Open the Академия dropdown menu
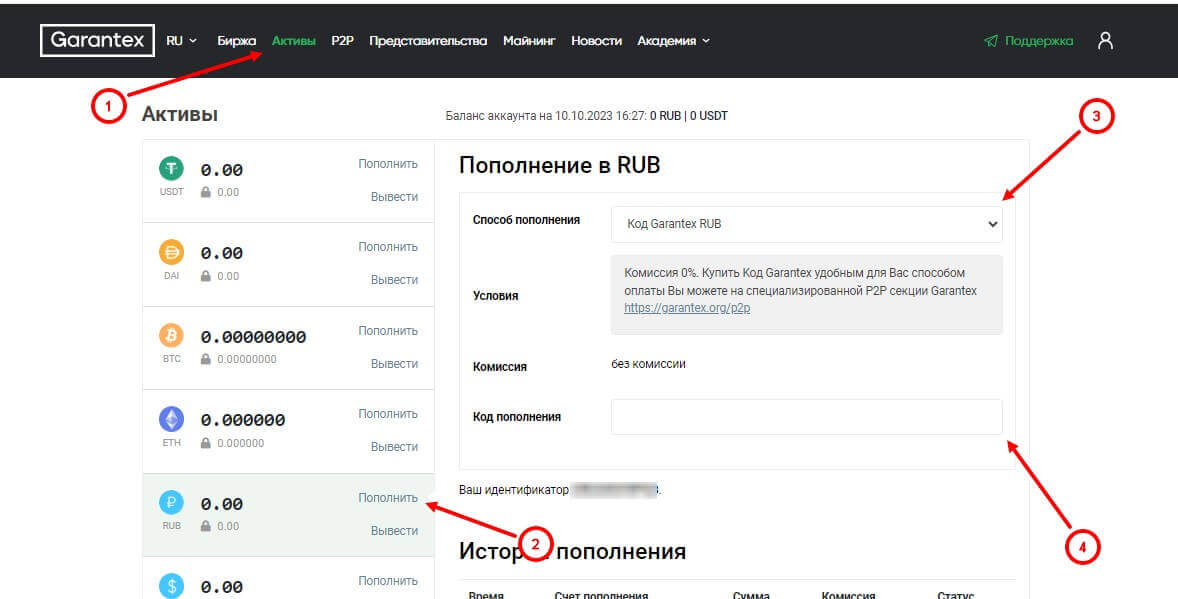This screenshot has height=599, width=1178. click(673, 41)
